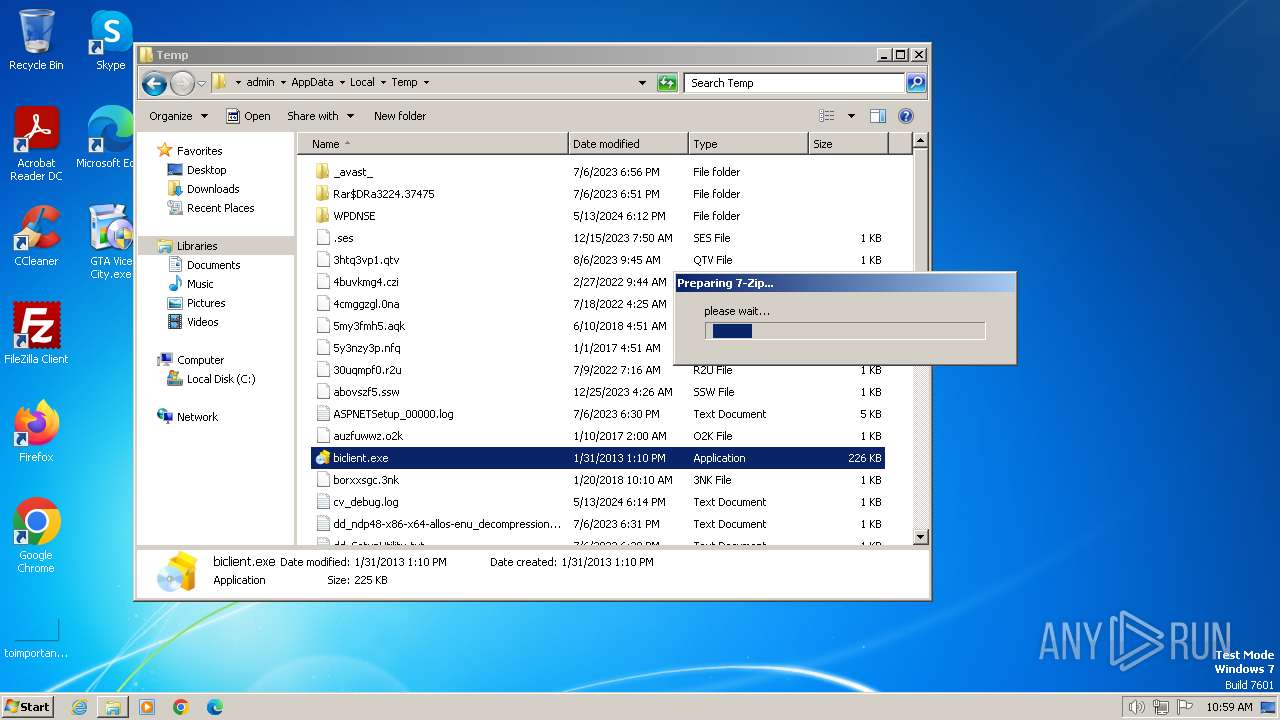Screen dimensions: 1280x720
Task: Select Favorites in navigation pane
Action: (x=199, y=151)
